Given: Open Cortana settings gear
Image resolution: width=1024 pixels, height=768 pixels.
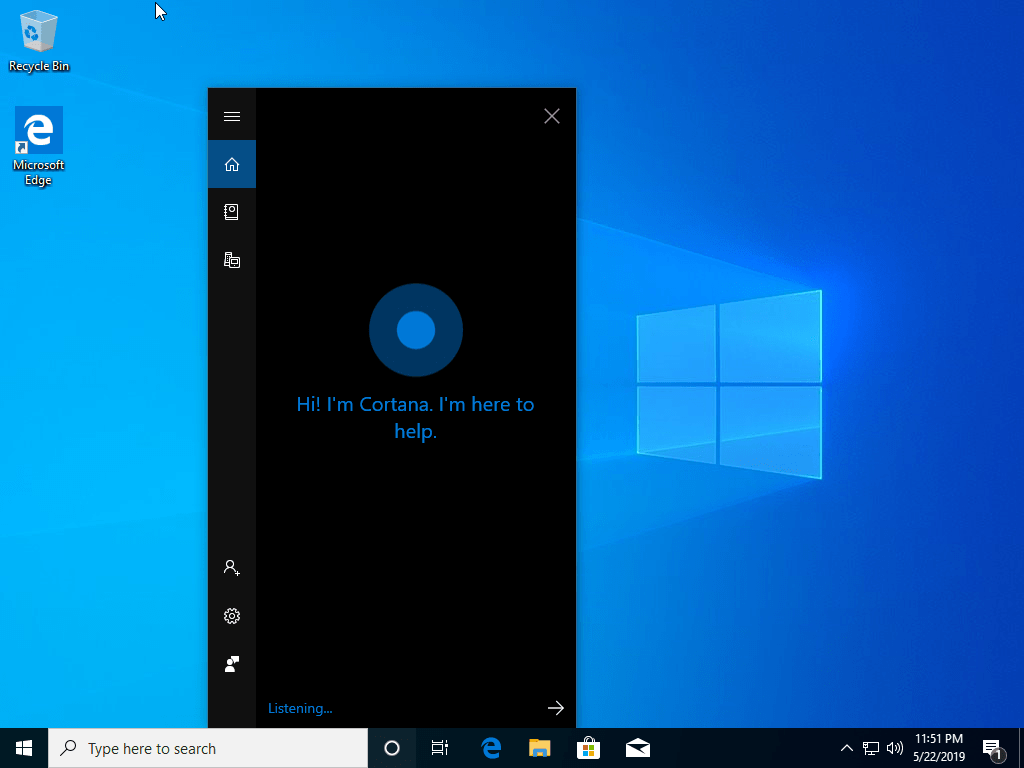Looking at the screenshot, I should (x=232, y=616).
